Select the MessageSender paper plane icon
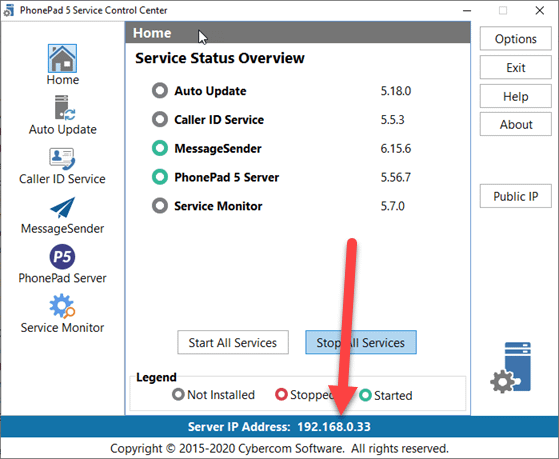Viewport: 559px width, 459px height. click(x=63, y=208)
